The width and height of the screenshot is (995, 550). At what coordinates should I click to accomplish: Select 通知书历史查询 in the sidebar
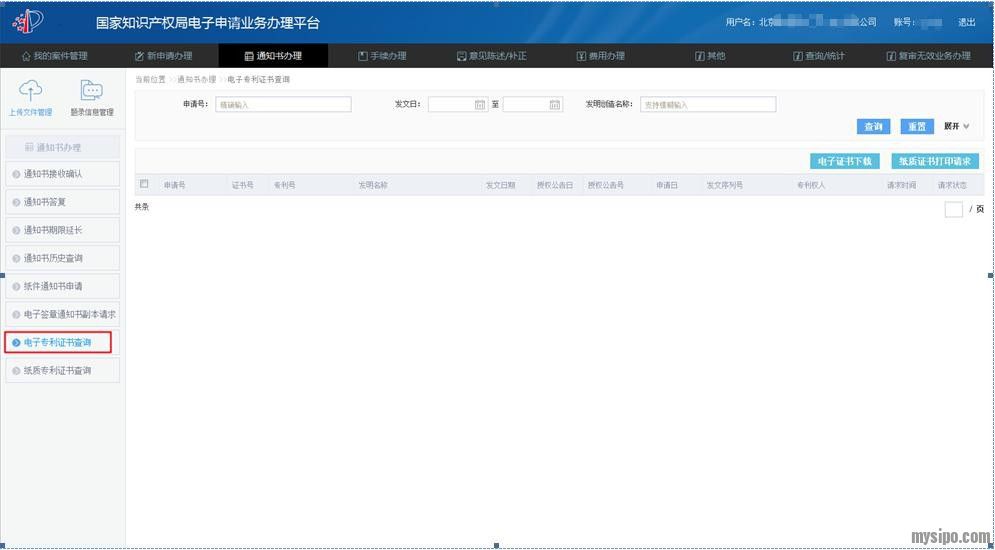click(62, 258)
